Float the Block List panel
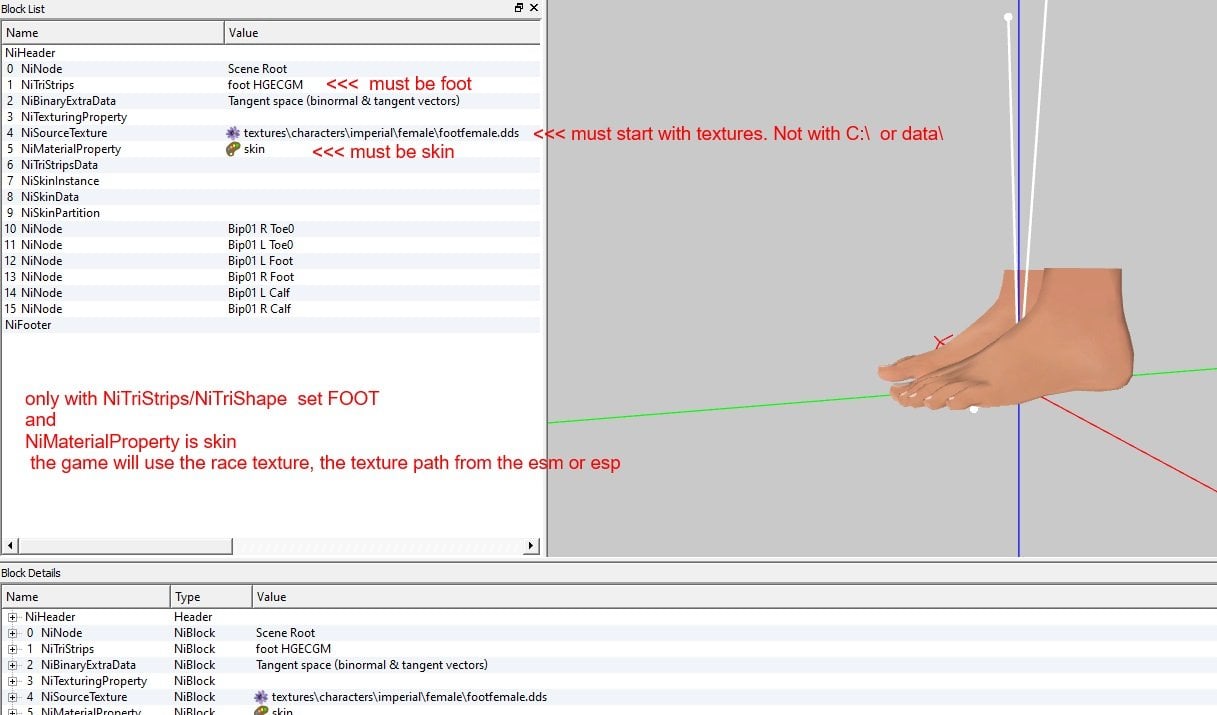Screen dimensions: 1217x715 519,8
